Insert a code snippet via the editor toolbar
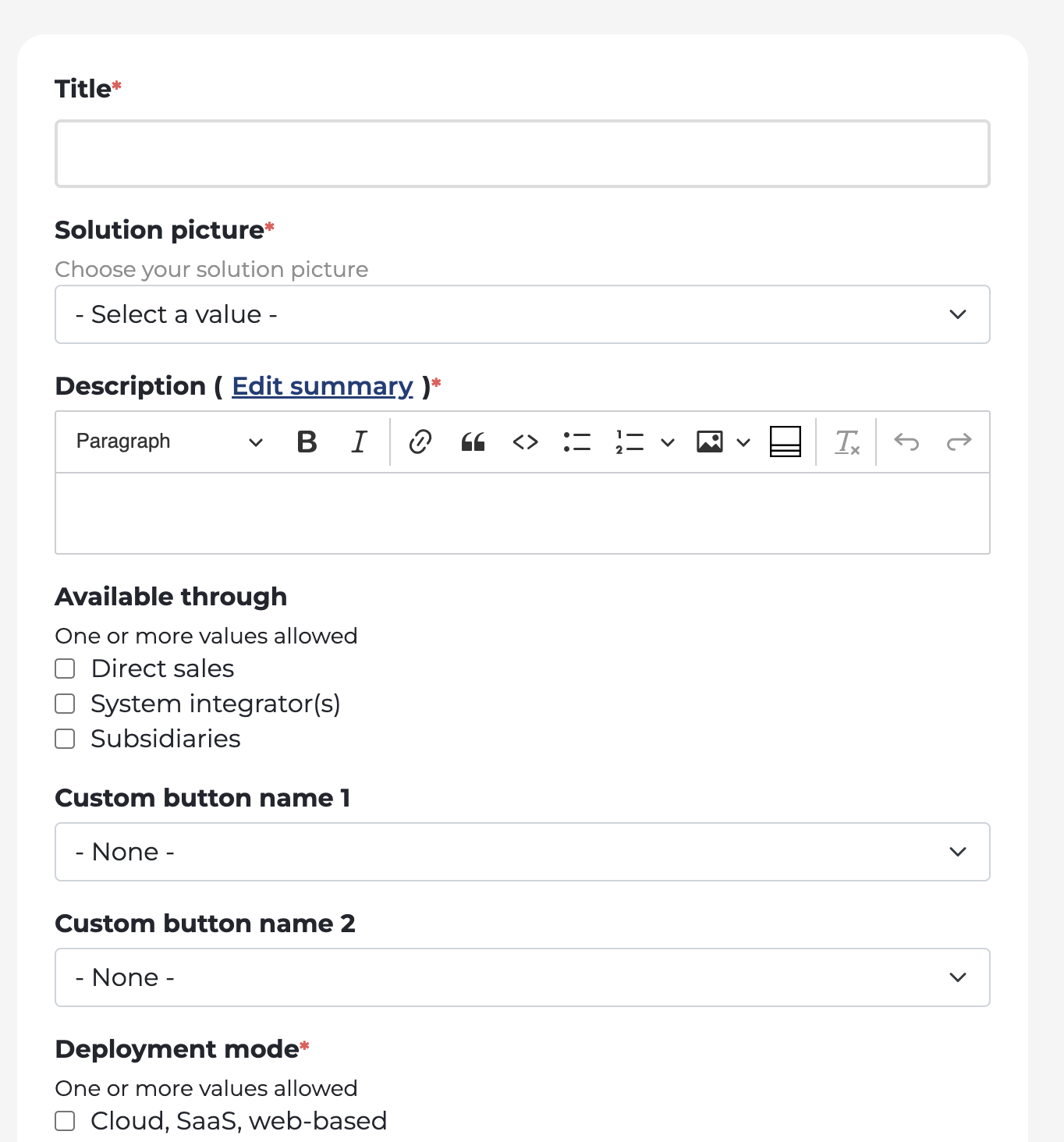1064x1142 pixels. tap(525, 442)
